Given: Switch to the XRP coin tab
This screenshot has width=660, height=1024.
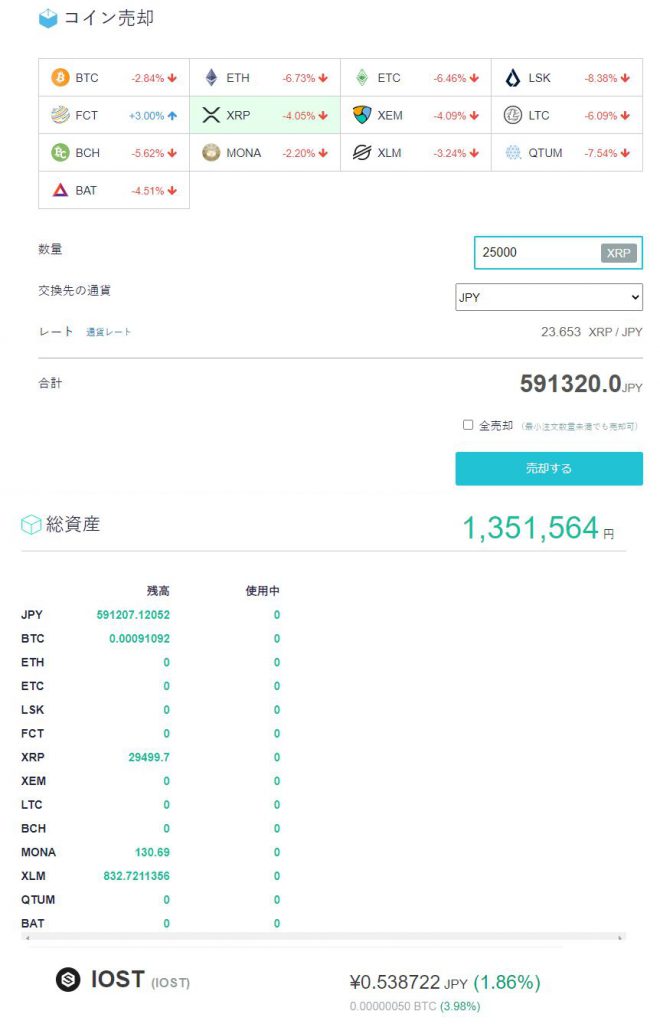Looking at the screenshot, I should pos(264,115).
